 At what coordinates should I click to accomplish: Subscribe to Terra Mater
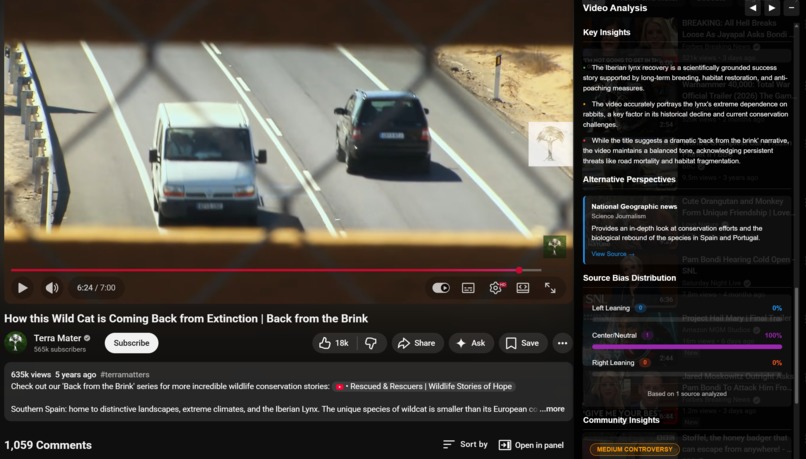point(131,343)
